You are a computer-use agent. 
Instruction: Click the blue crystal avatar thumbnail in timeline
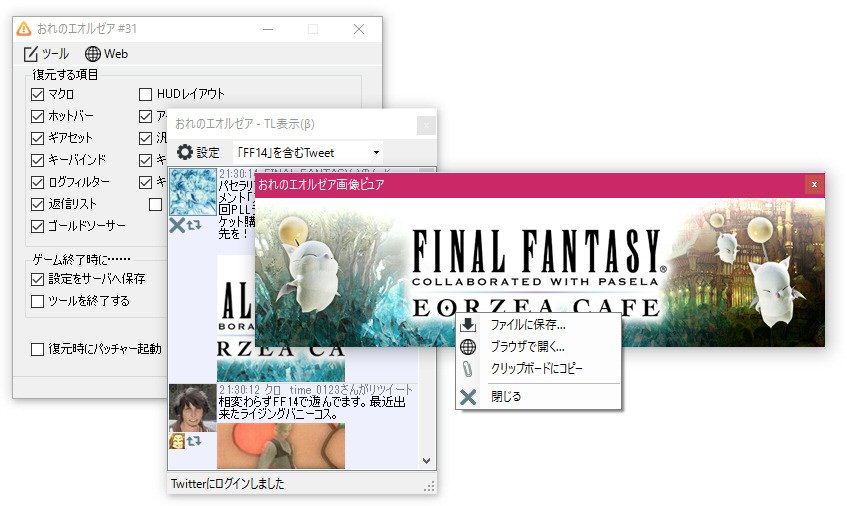point(193,192)
